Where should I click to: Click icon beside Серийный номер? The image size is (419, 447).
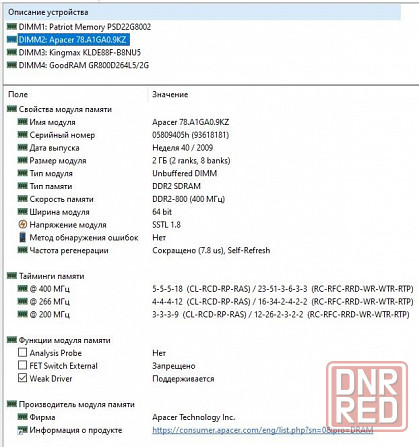pyautogui.click(x=22, y=134)
